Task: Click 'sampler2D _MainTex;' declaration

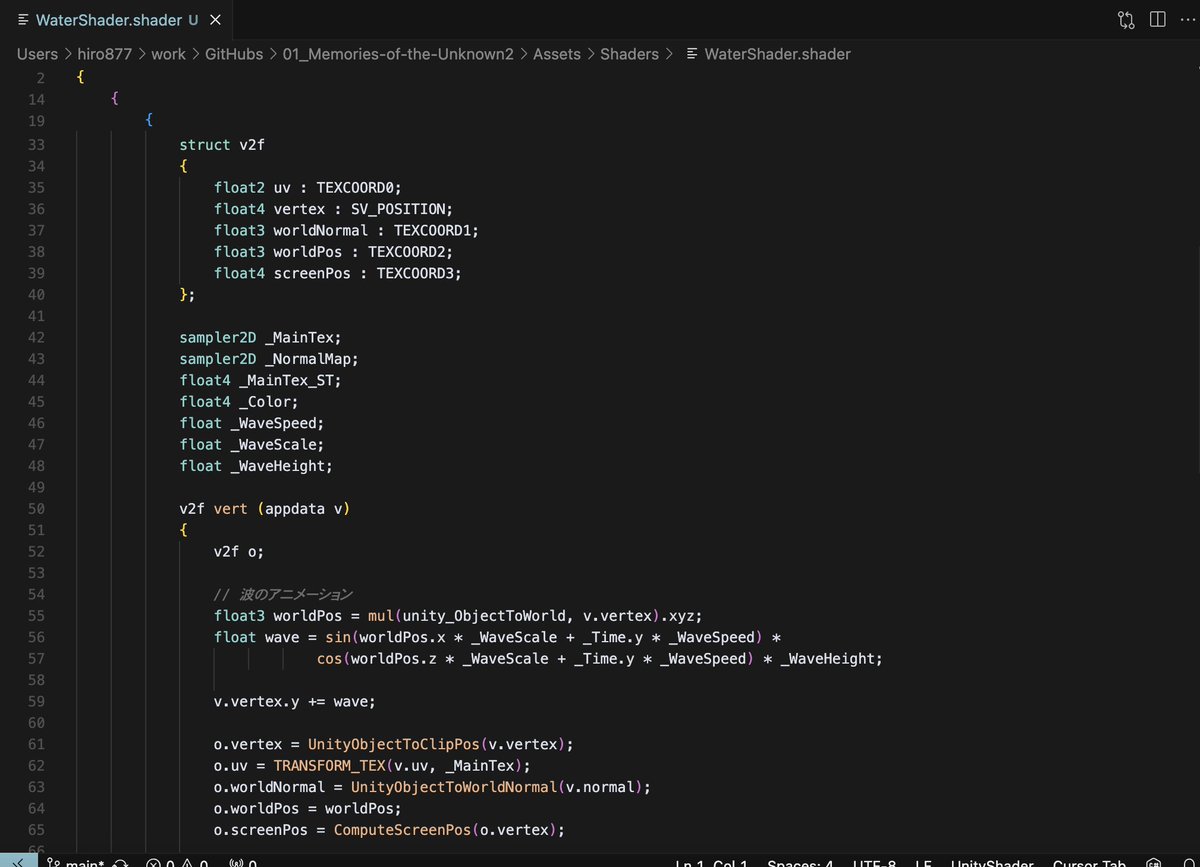Action: point(260,337)
